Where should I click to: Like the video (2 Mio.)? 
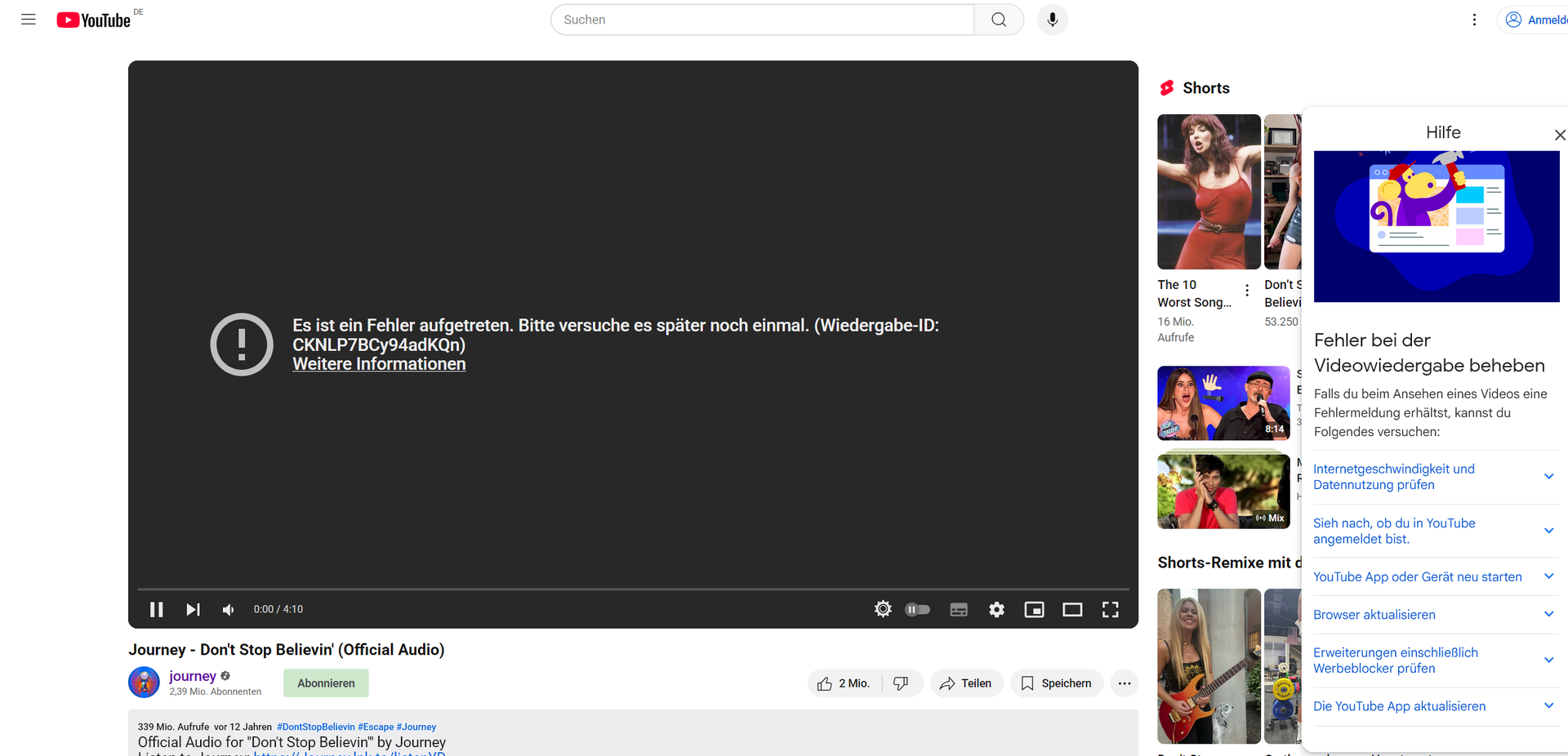pos(844,683)
